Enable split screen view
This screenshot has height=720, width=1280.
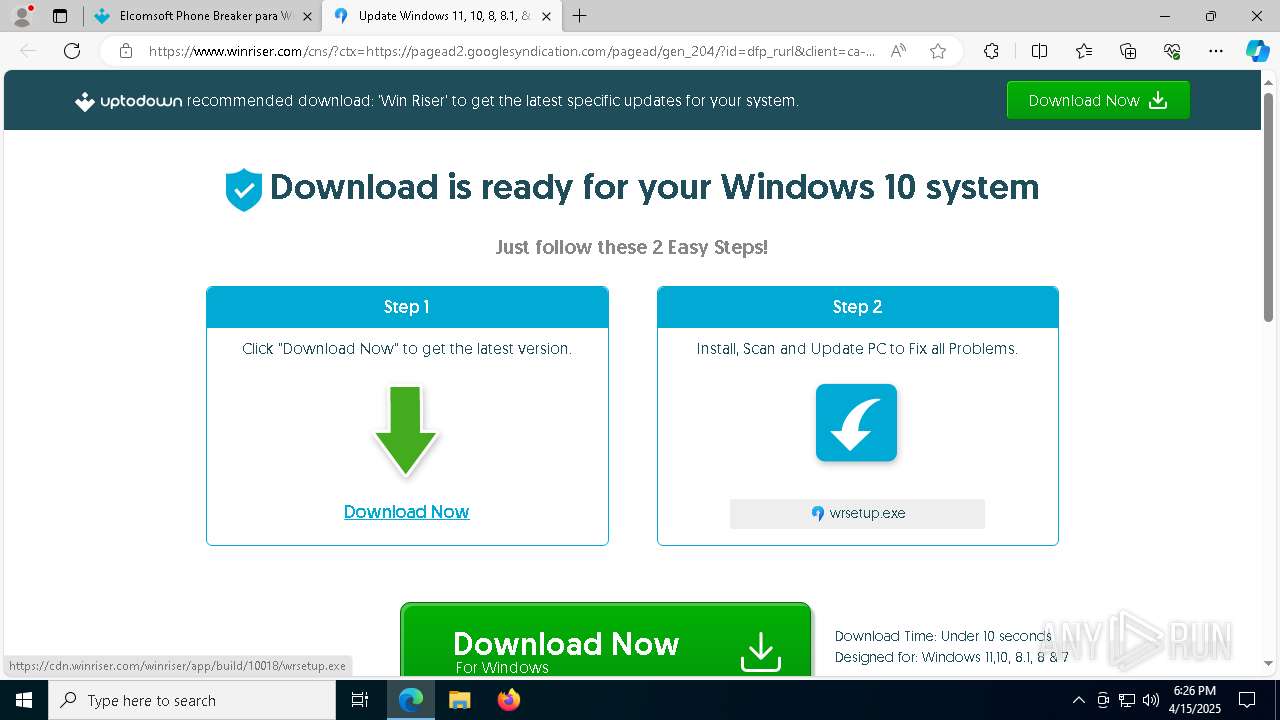[x=1039, y=51]
